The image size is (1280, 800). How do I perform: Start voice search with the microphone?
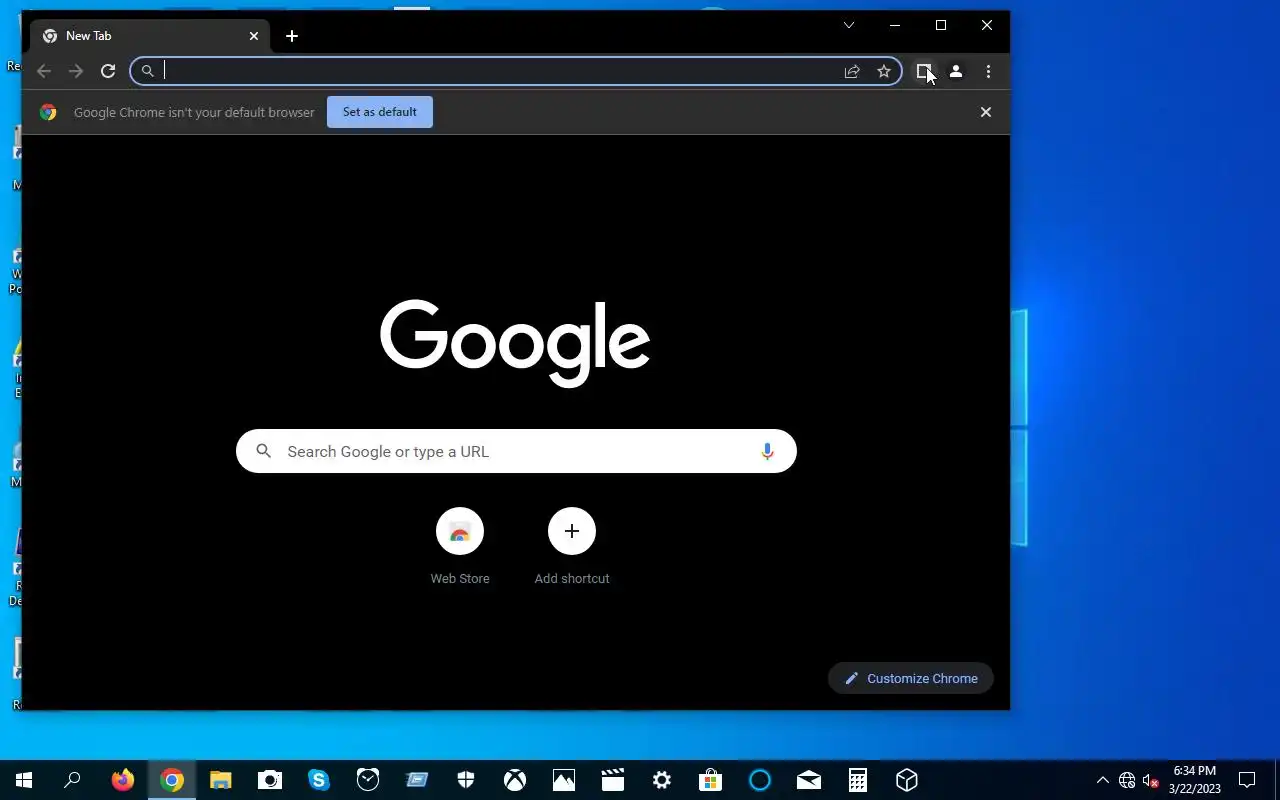(767, 451)
